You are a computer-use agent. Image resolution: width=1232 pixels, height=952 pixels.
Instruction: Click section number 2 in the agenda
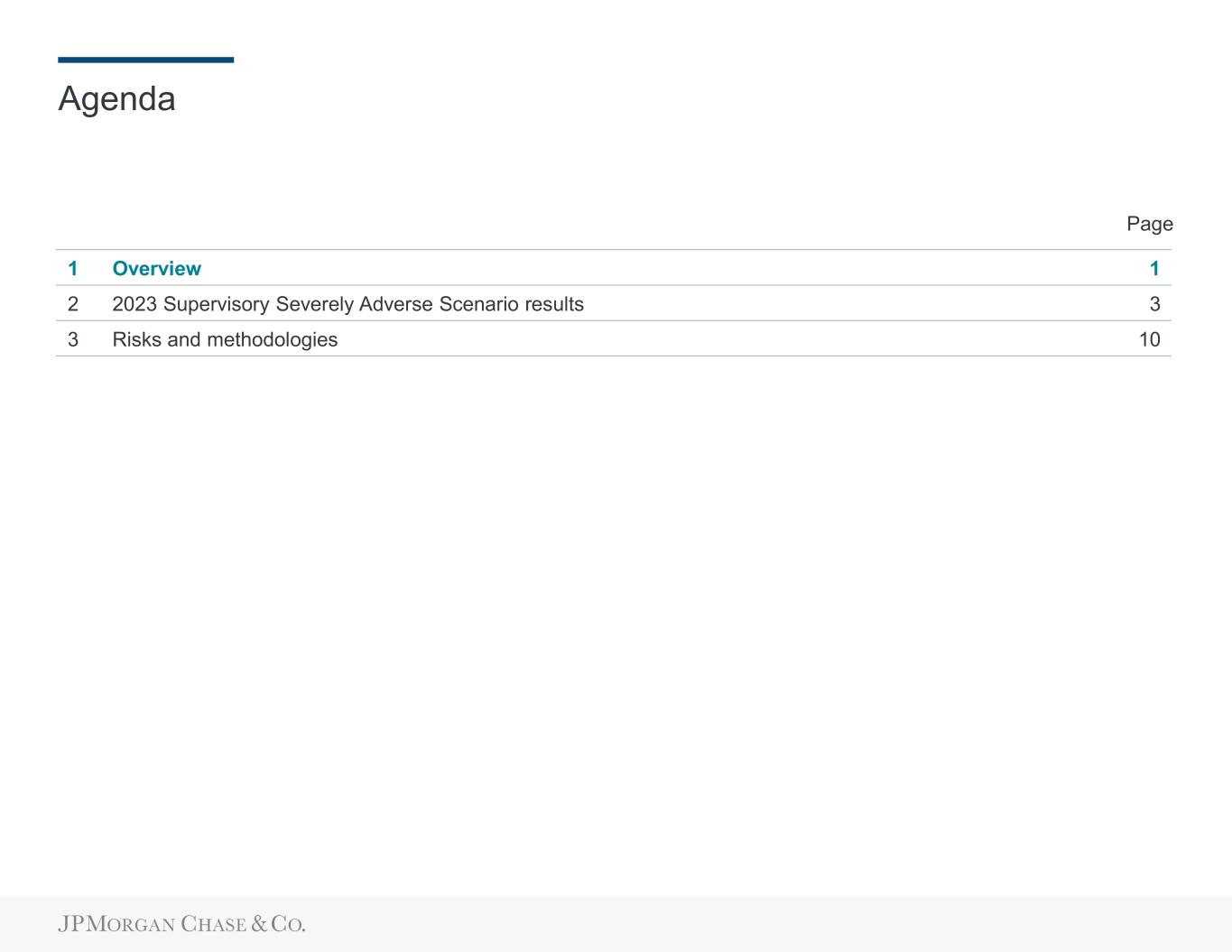[x=73, y=304]
